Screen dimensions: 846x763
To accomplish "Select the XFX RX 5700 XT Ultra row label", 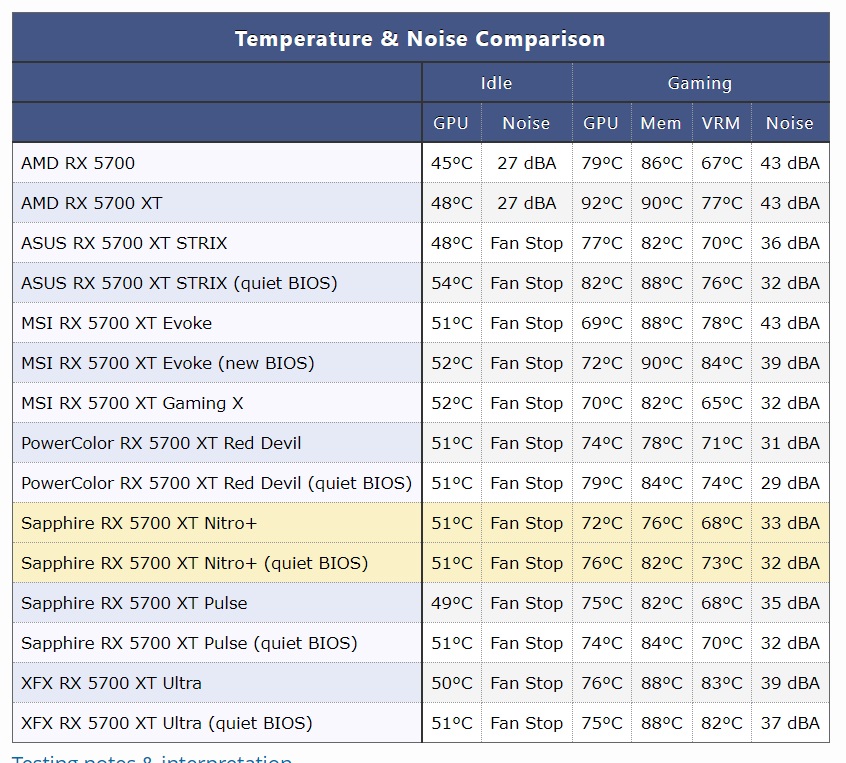I will 111,683.
